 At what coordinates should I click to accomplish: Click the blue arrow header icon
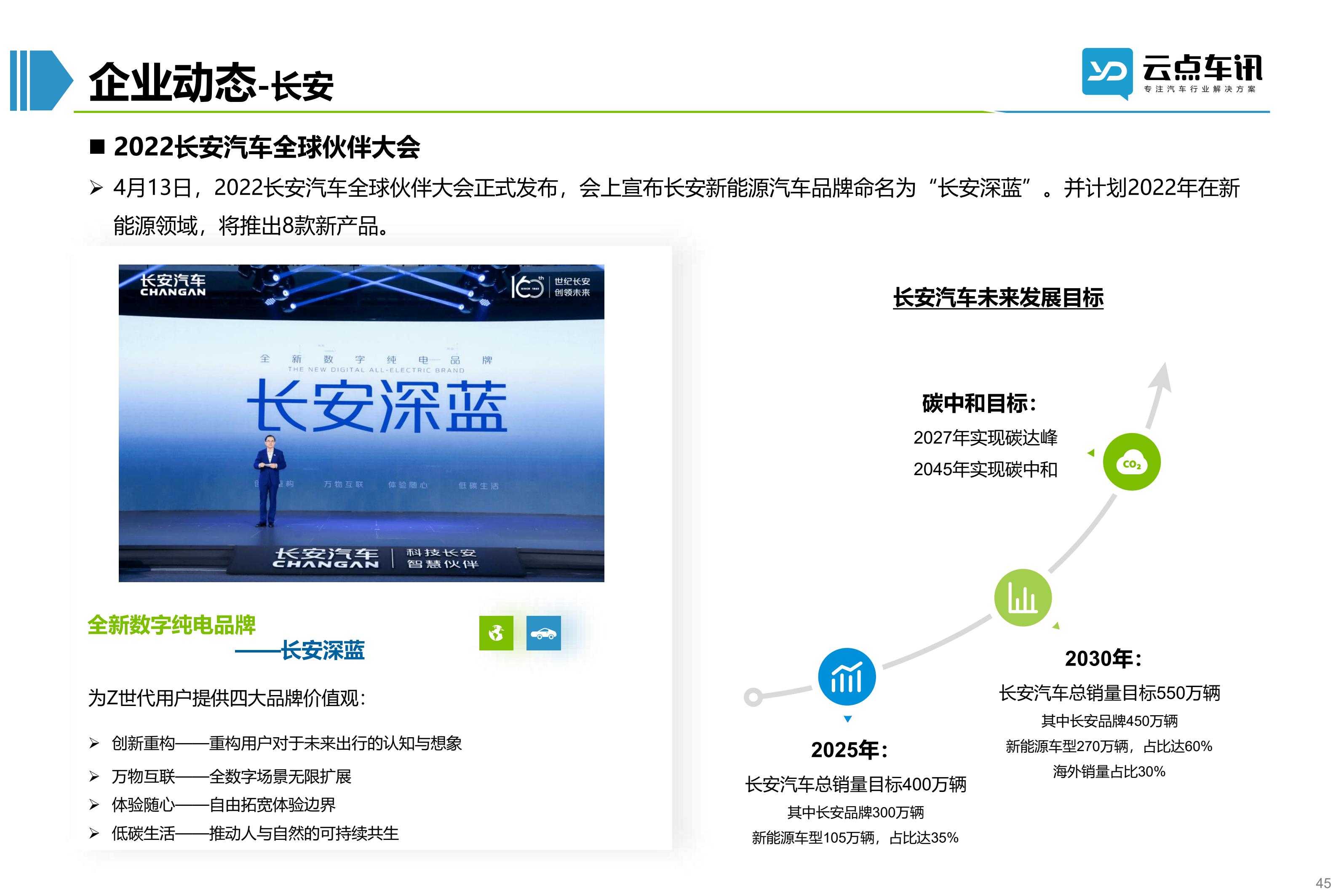click(42, 80)
